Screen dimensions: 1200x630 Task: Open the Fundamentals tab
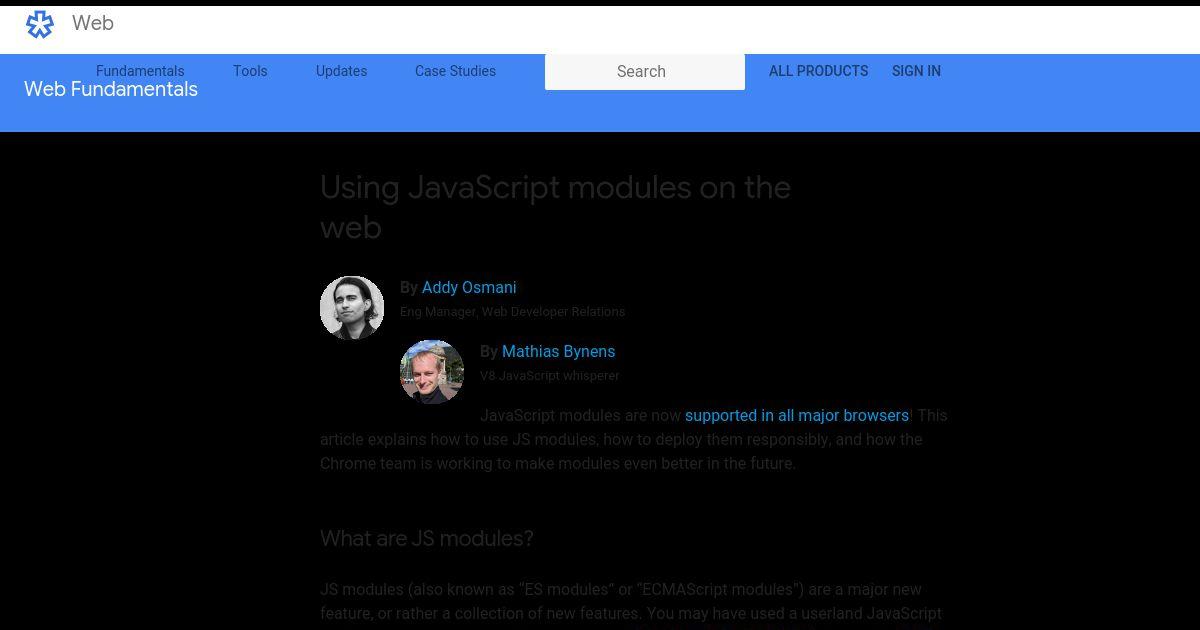(140, 71)
